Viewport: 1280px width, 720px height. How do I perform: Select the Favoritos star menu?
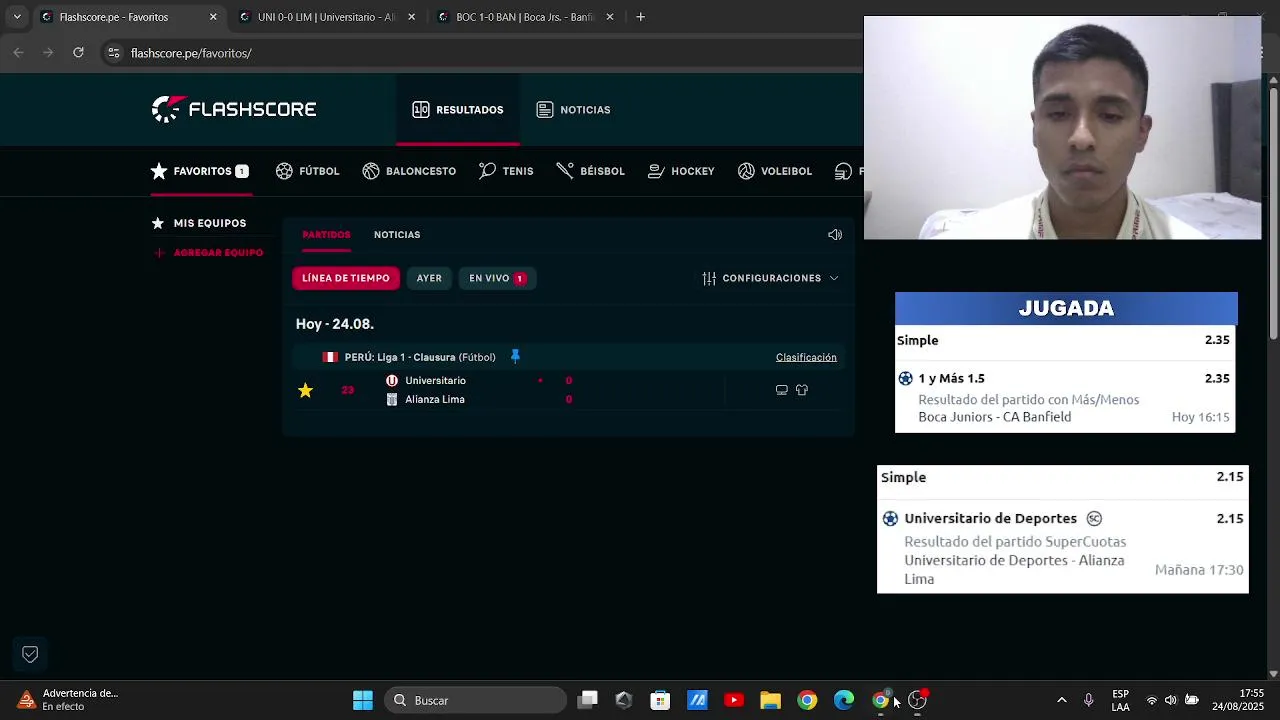pyautogui.click(x=200, y=171)
